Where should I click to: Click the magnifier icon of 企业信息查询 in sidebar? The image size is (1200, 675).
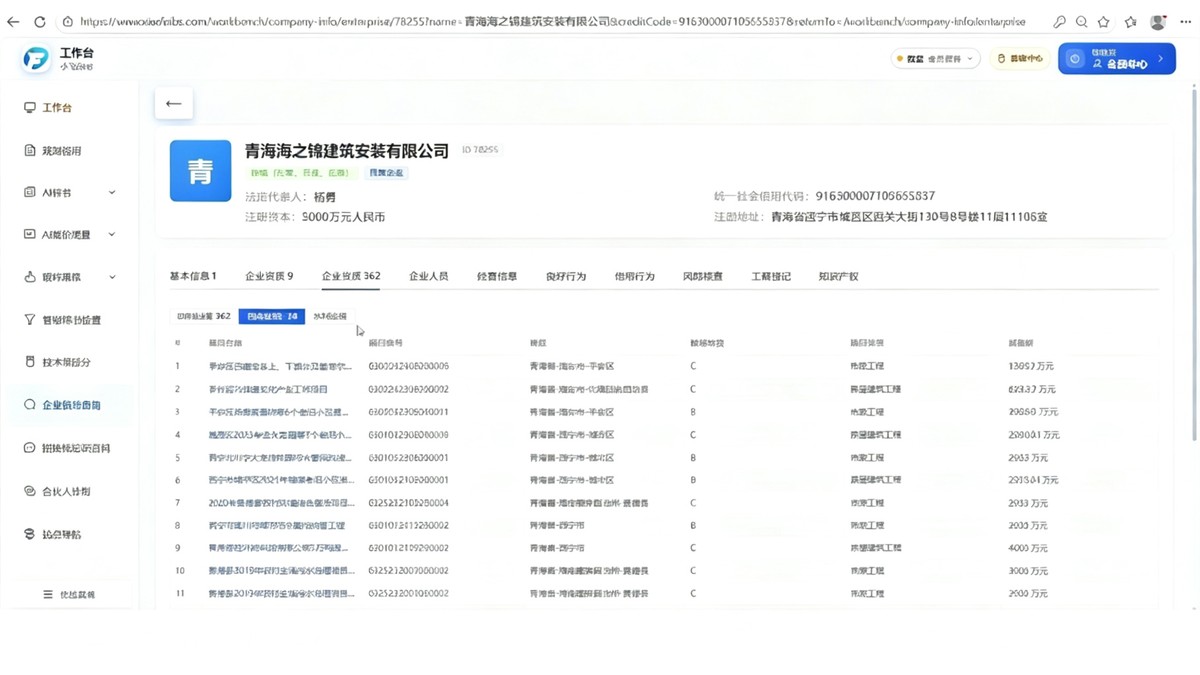(x=30, y=405)
